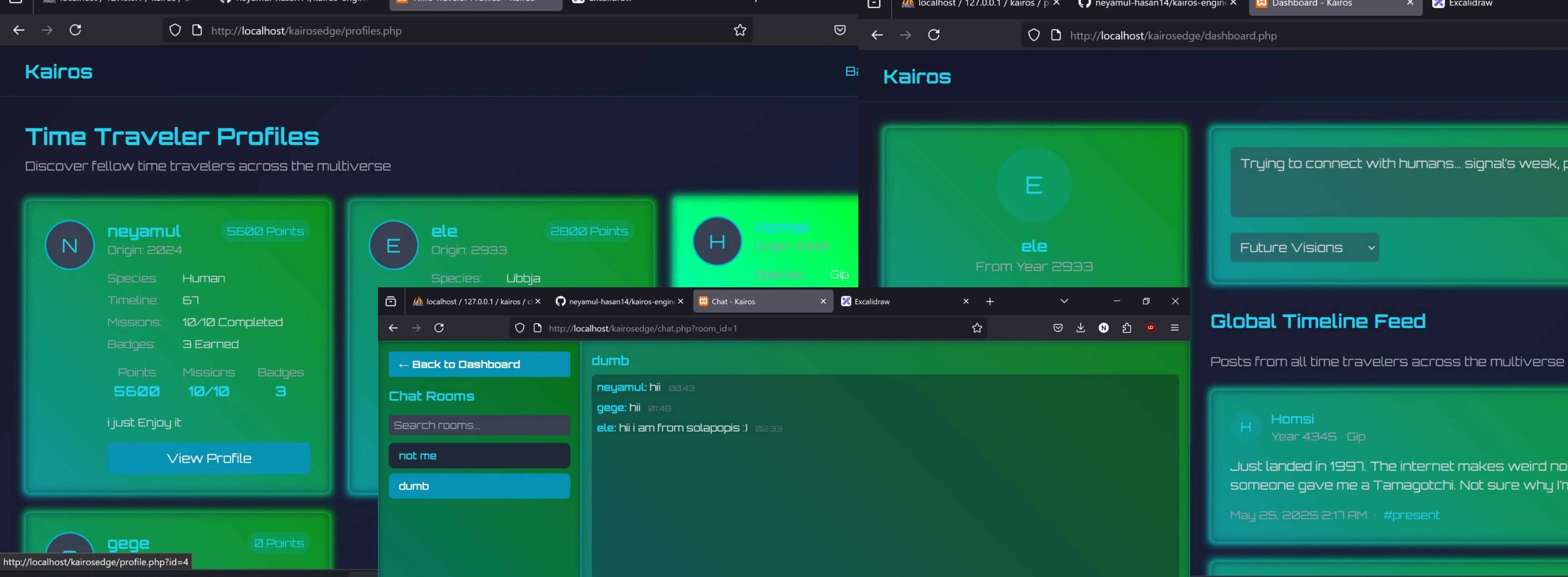Save to Pocket in the profiles window
1568x577 pixels.
click(x=839, y=30)
